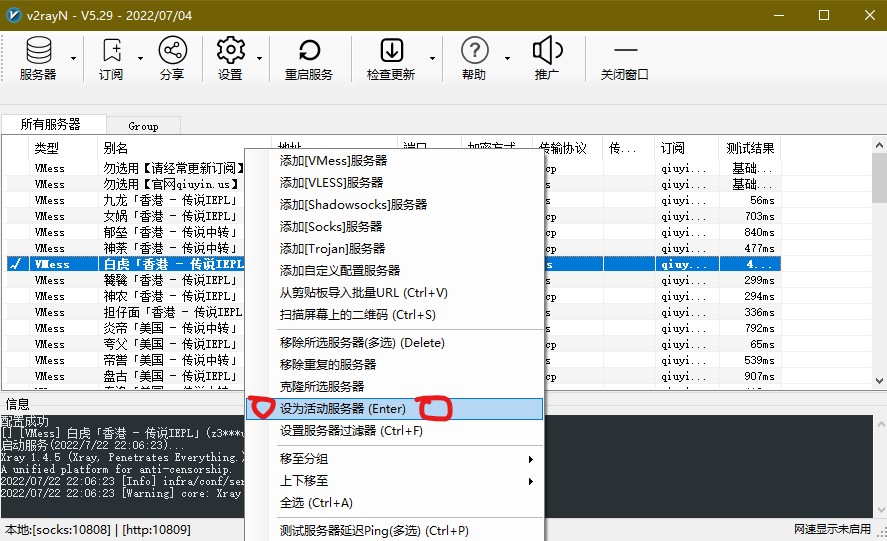Choose 克隆所选服务器 menu entry
This screenshot has height=541, width=887.
[x=322, y=387]
